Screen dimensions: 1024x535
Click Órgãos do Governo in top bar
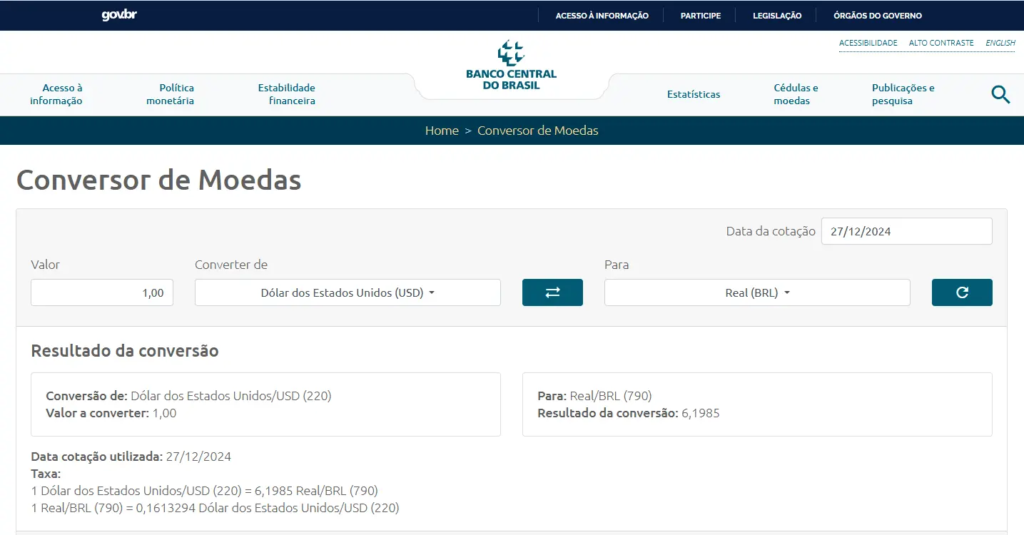(x=877, y=16)
